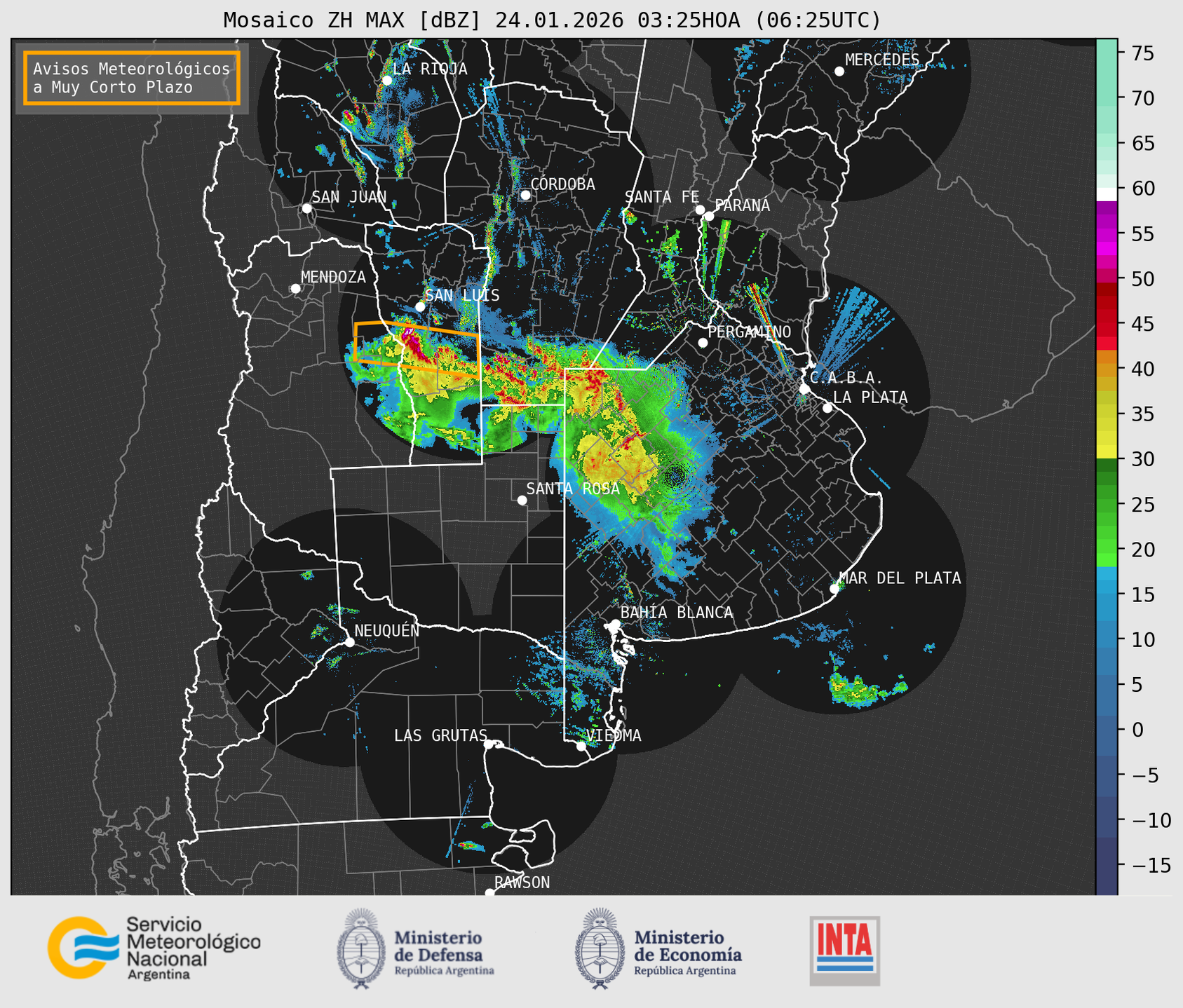The height and width of the screenshot is (1008, 1183).
Task: Click the Las Grutas city marker dot
Action: [x=489, y=744]
